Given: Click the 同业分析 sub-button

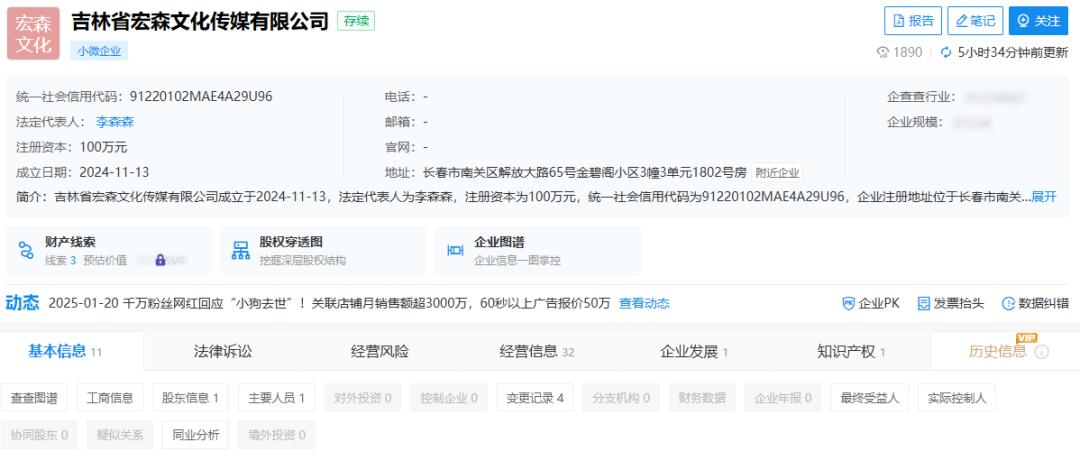Looking at the screenshot, I should click(196, 435).
